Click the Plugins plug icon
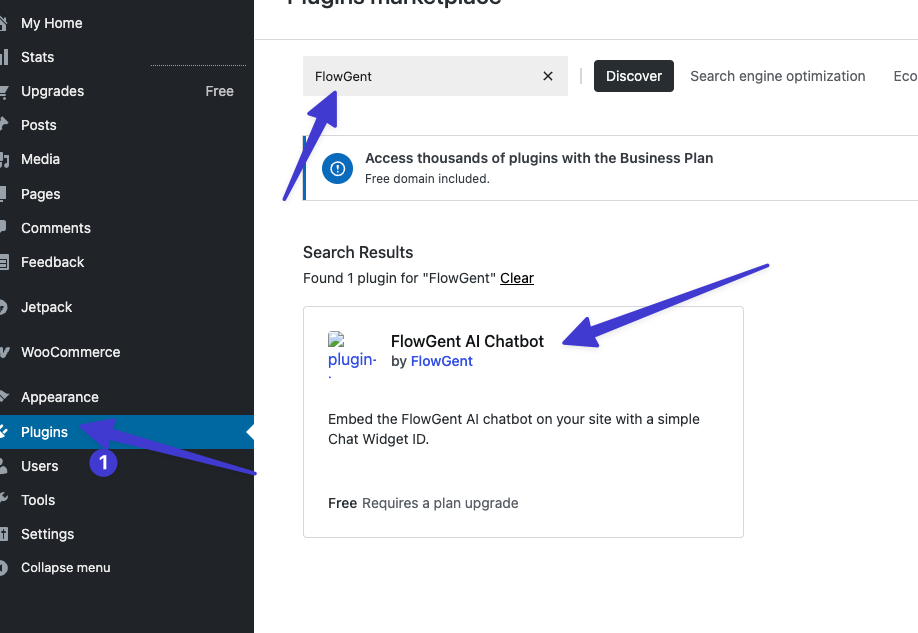Image resolution: width=918 pixels, height=633 pixels. 4,432
